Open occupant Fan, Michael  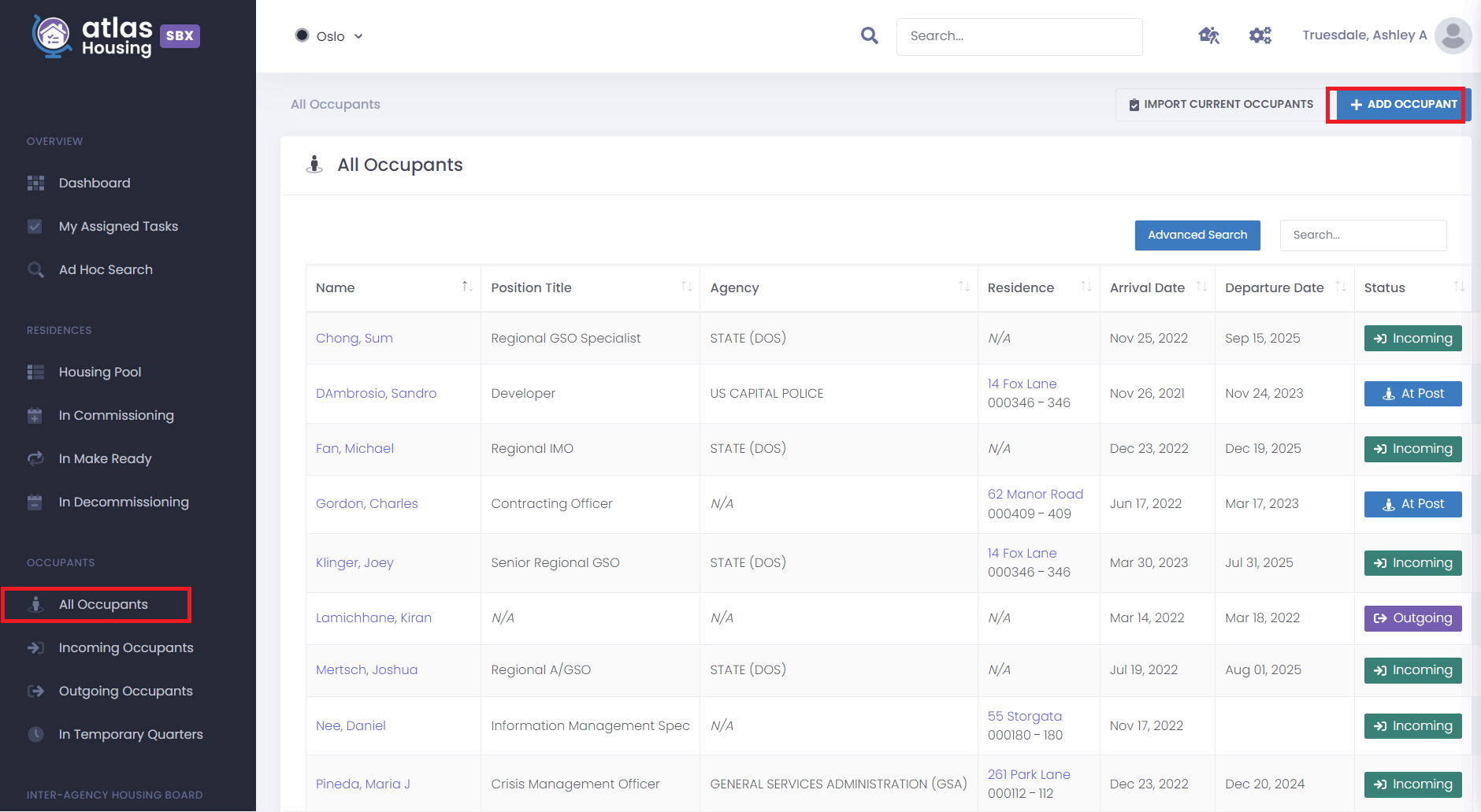click(x=354, y=448)
